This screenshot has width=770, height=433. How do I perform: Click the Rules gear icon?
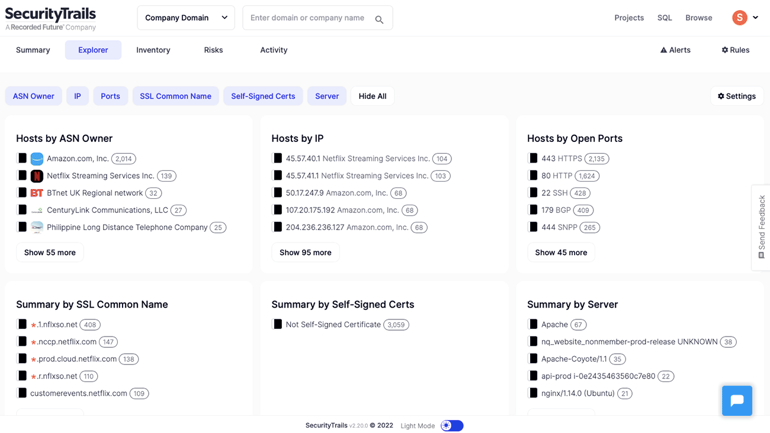(724, 50)
